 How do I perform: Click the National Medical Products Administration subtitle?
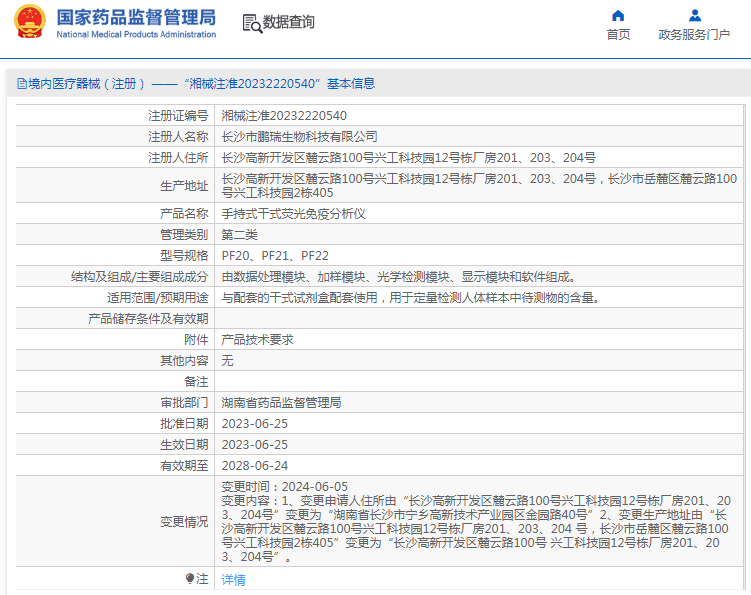coord(136,34)
